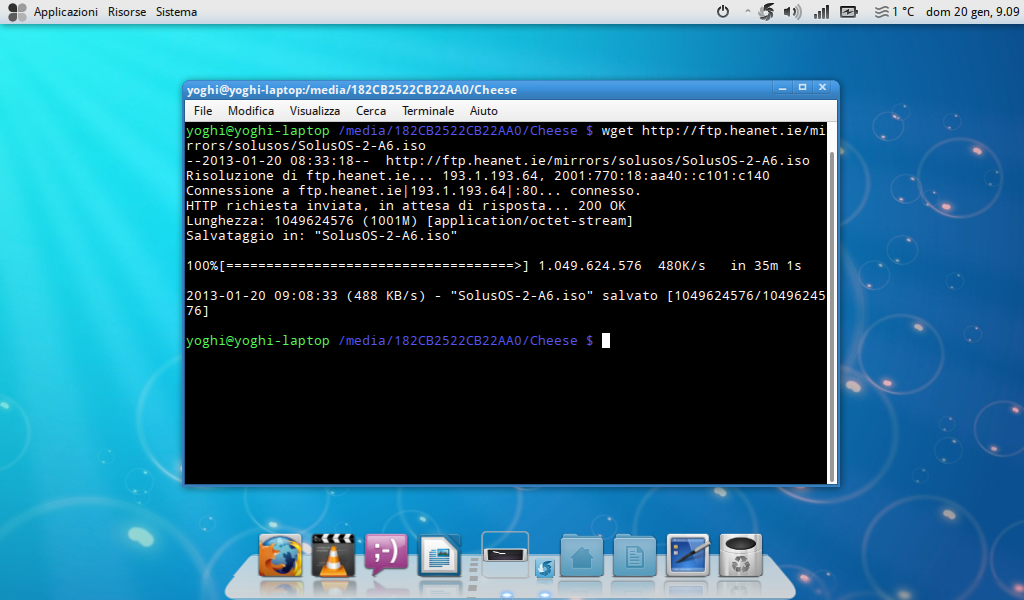Open the Sistema menu
The height and width of the screenshot is (600, 1024).
coord(176,12)
